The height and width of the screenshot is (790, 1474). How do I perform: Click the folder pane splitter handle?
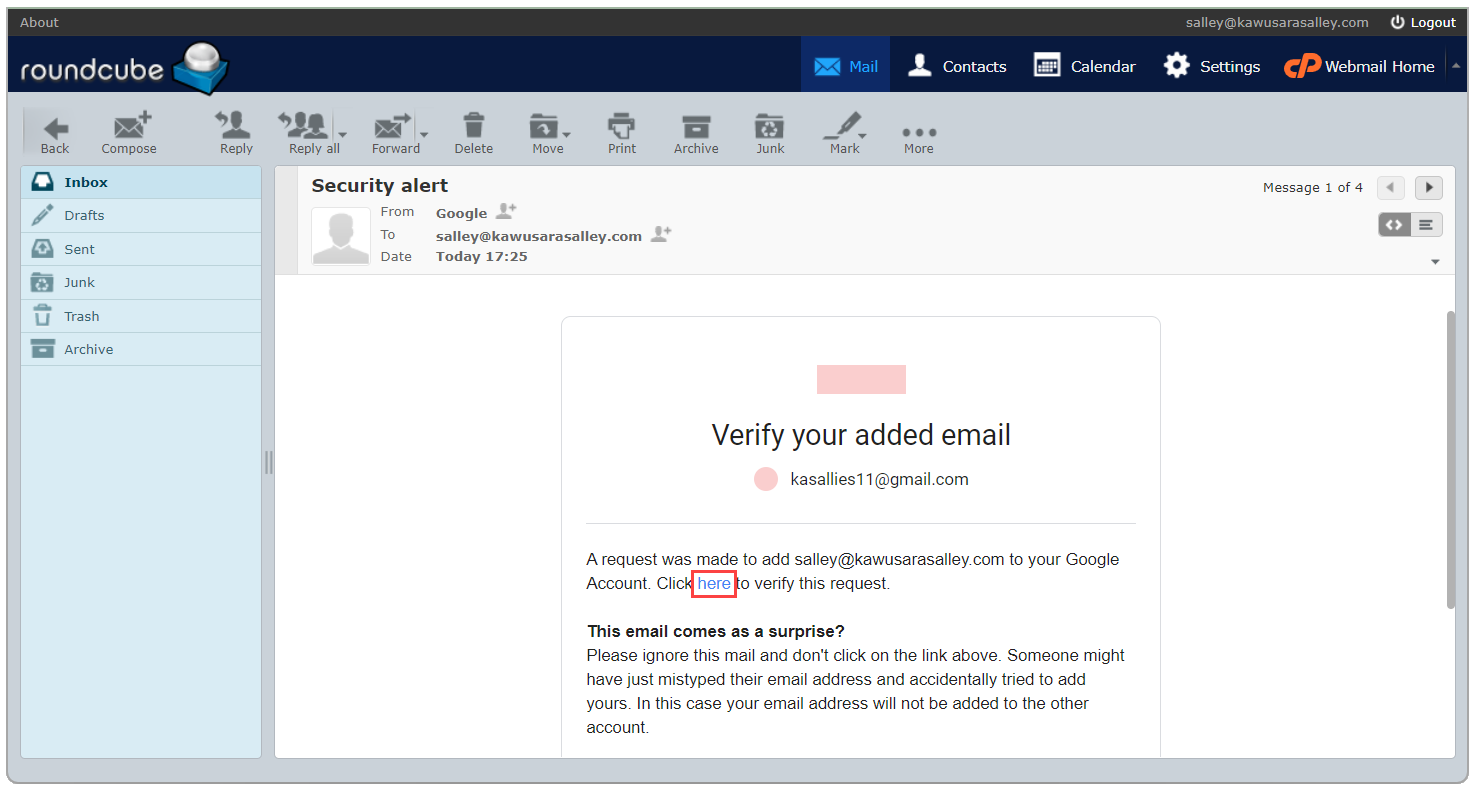tap(268, 462)
